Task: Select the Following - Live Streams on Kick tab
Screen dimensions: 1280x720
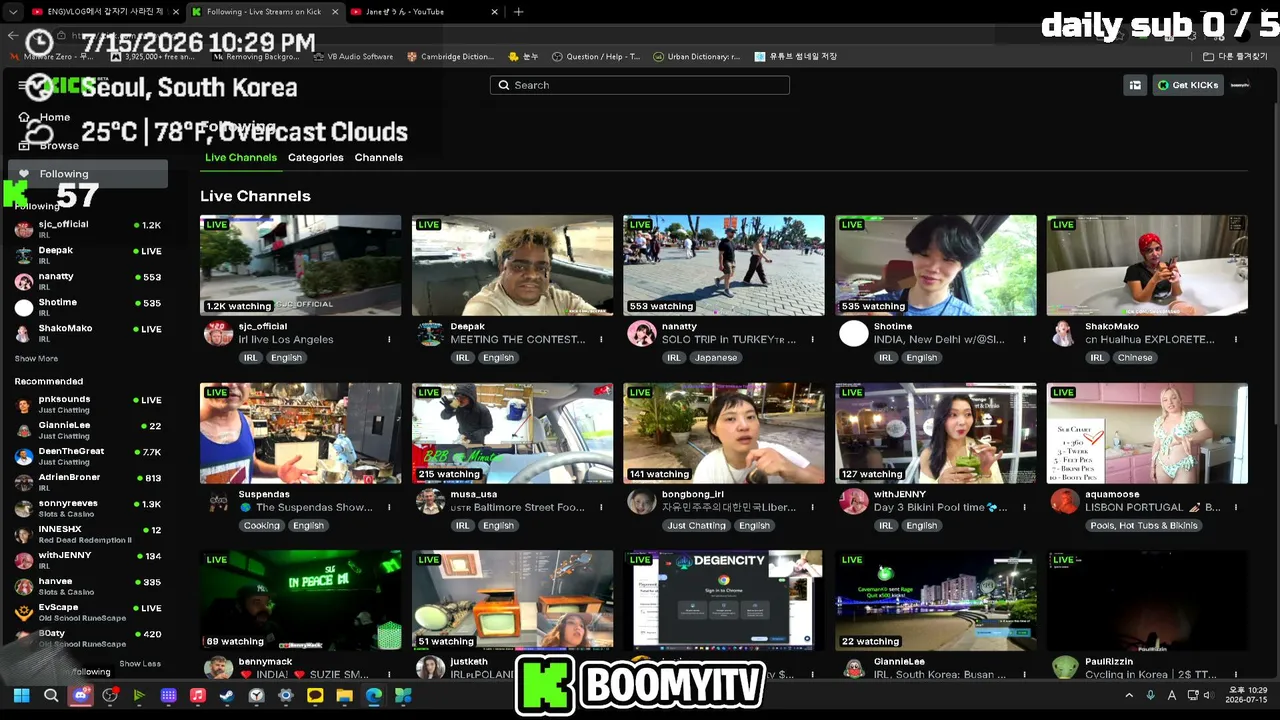Action: (x=264, y=12)
